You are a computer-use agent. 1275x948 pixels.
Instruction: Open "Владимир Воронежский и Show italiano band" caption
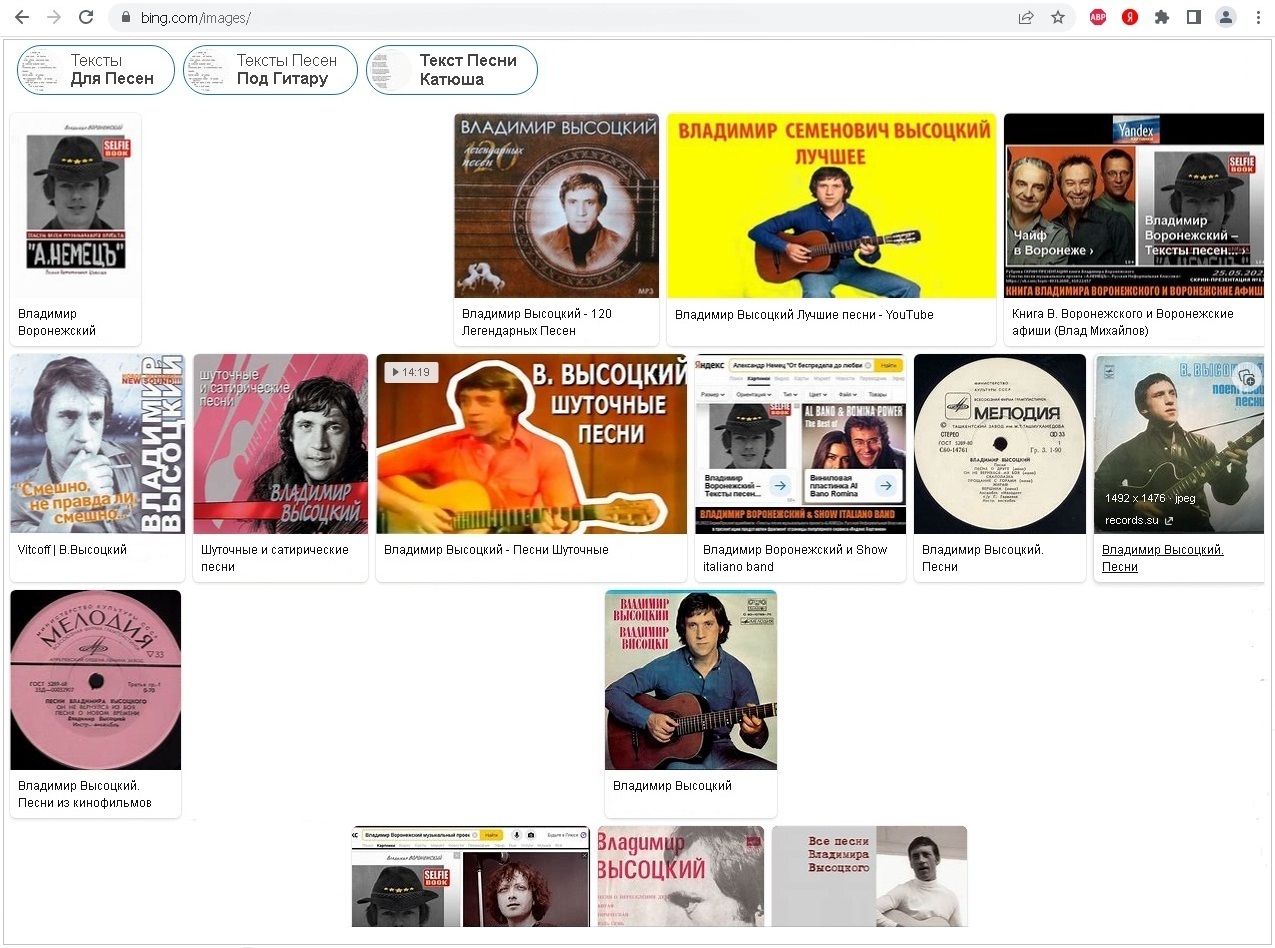click(795, 558)
